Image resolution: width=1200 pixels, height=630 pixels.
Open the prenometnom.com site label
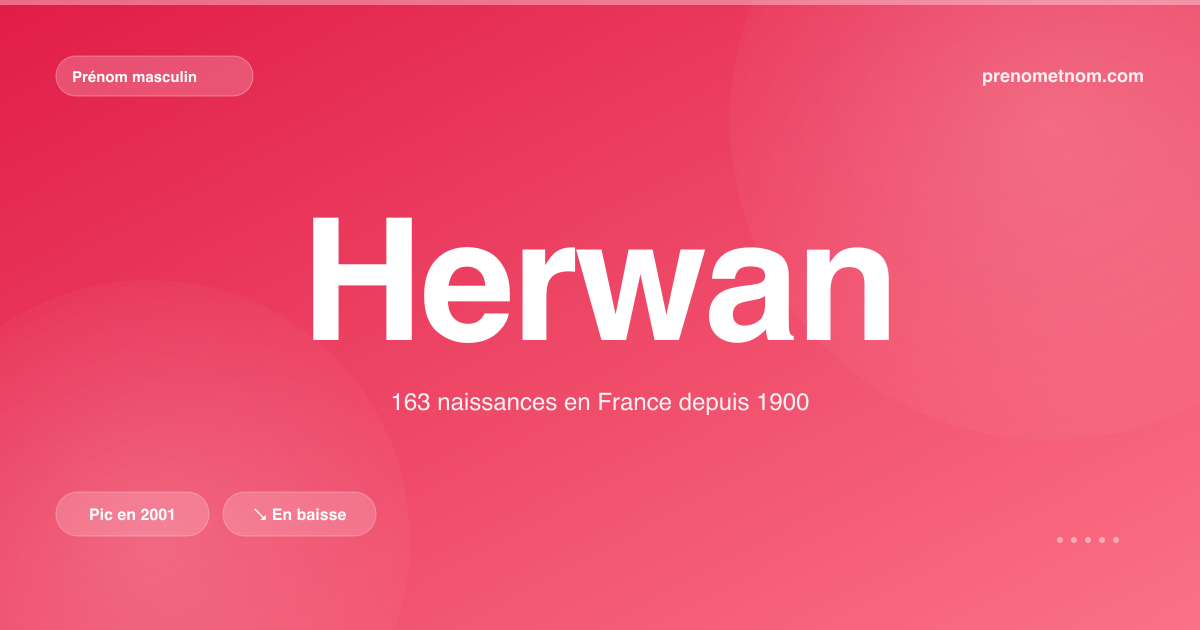tap(1063, 76)
